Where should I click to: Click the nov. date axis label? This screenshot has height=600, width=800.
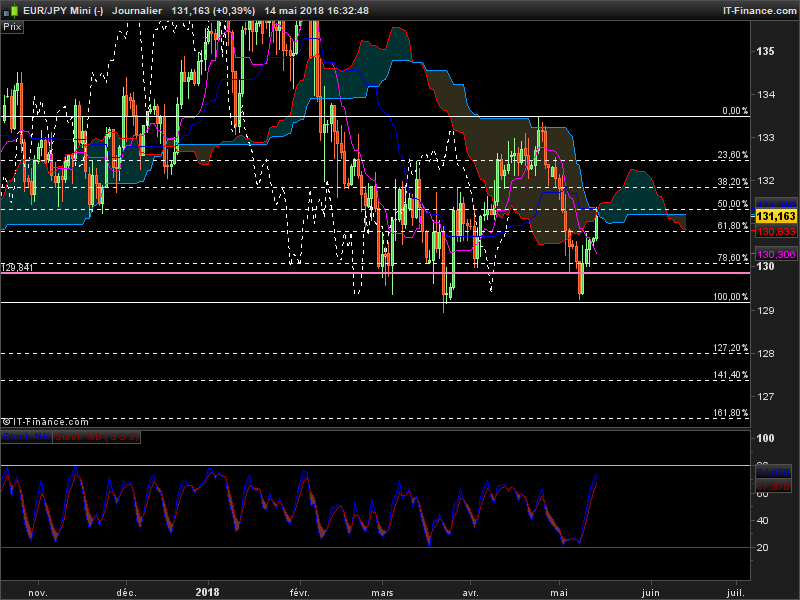click(x=38, y=593)
